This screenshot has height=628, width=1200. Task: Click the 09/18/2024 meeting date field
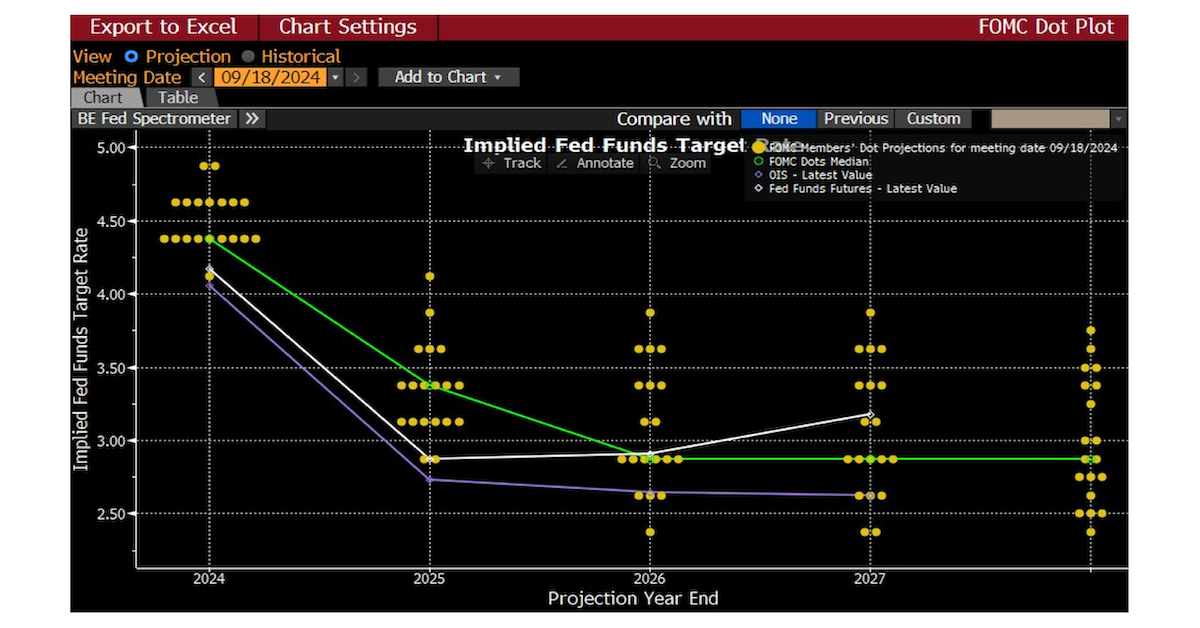pos(270,77)
